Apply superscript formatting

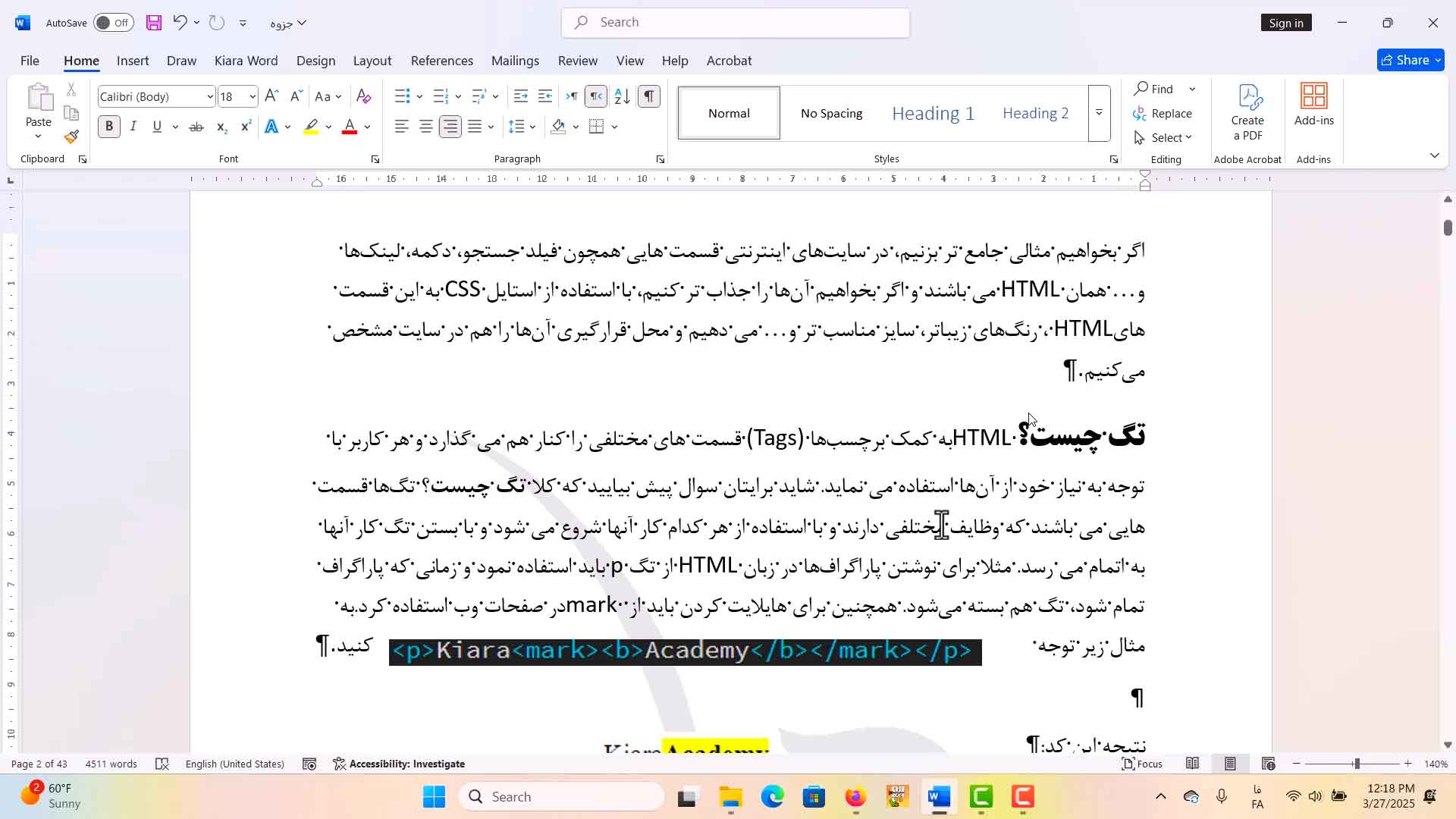(x=246, y=127)
